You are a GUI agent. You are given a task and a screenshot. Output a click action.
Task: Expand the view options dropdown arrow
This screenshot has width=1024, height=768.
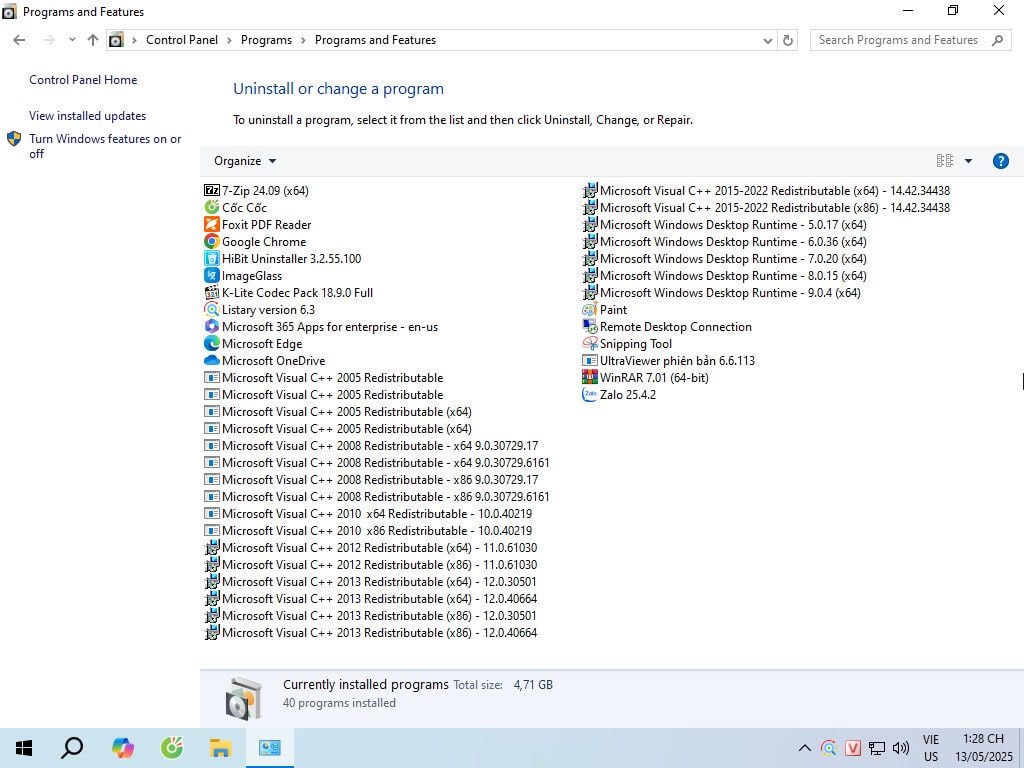[968, 161]
